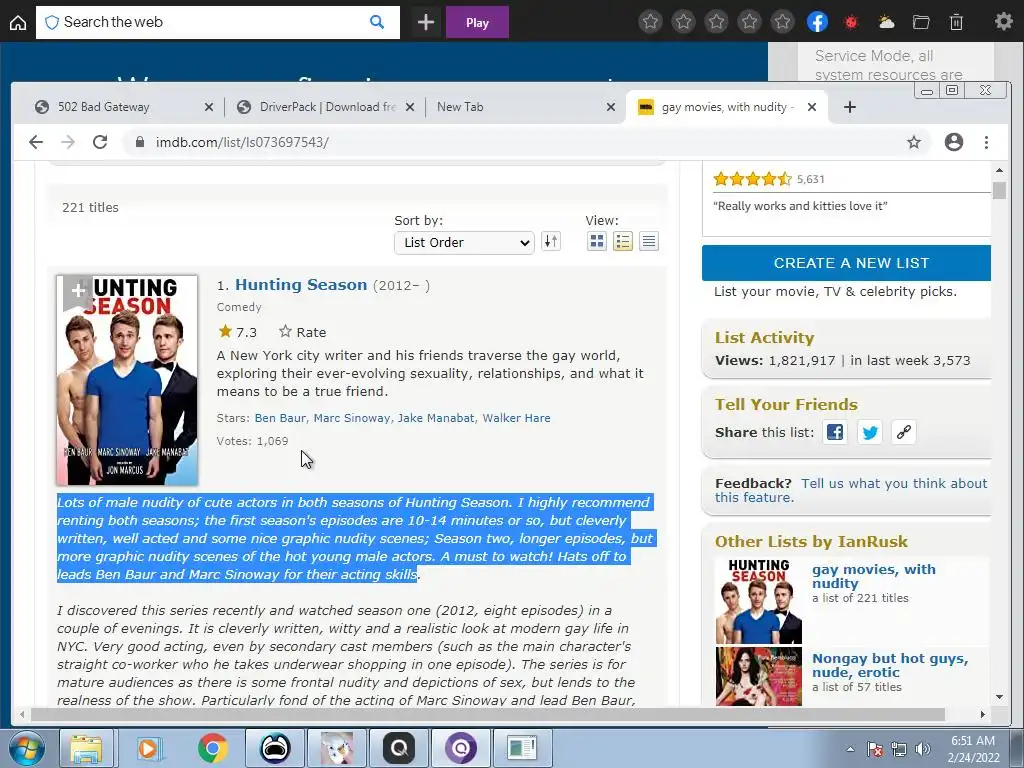Open the folder icon in top toolbar
The image size is (1024, 768).
point(921,23)
